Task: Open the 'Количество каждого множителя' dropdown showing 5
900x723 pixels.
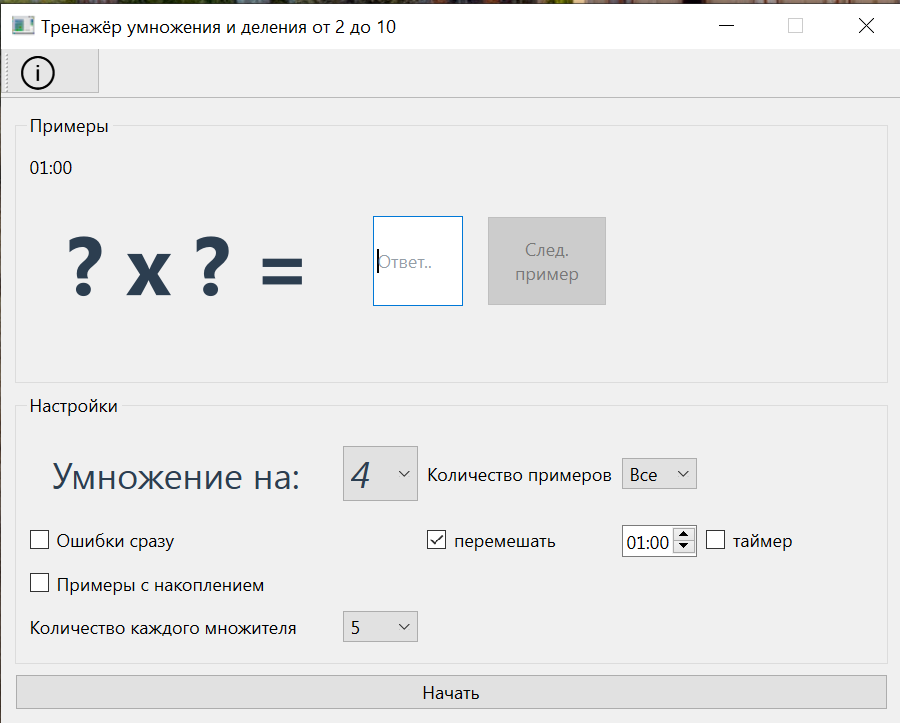Action: 380,626
